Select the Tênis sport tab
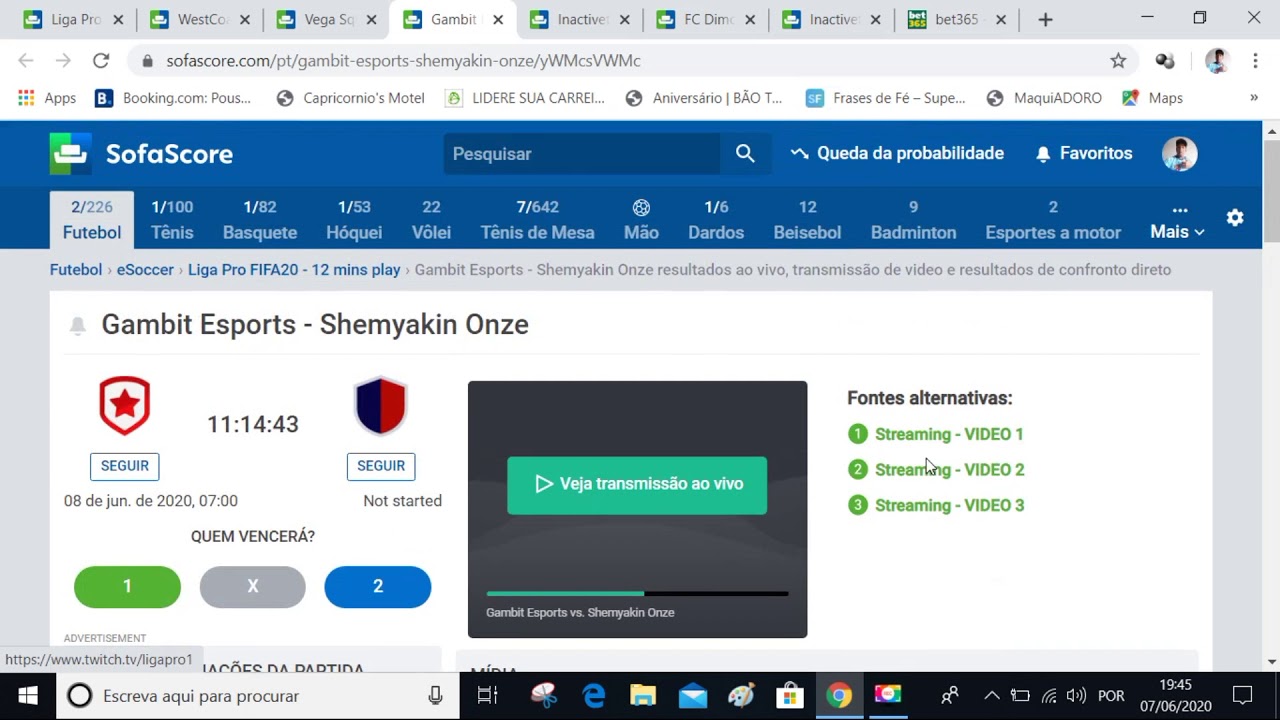Screen dimensions: 1280x720 [x=172, y=220]
